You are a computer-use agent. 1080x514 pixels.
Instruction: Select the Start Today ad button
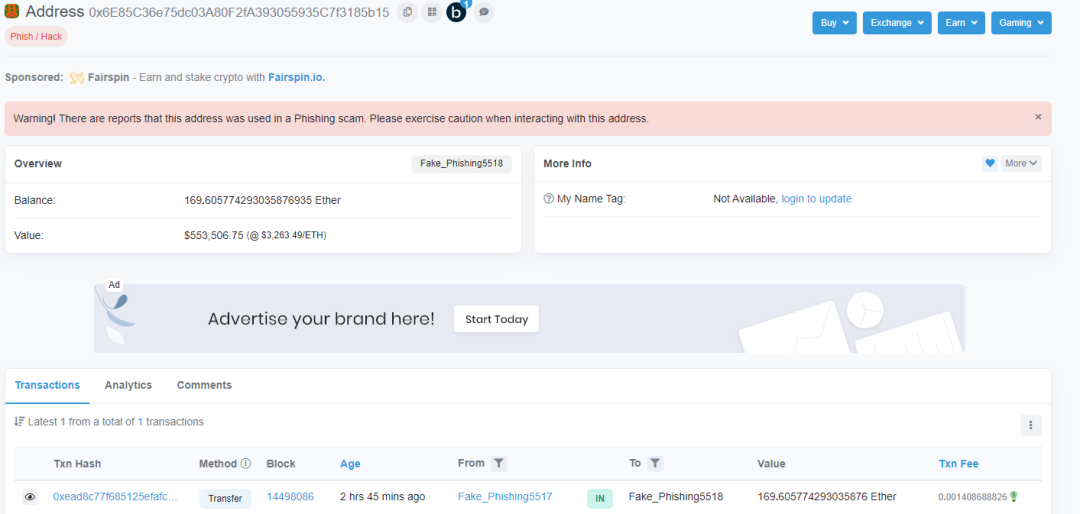(x=496, y=319)
